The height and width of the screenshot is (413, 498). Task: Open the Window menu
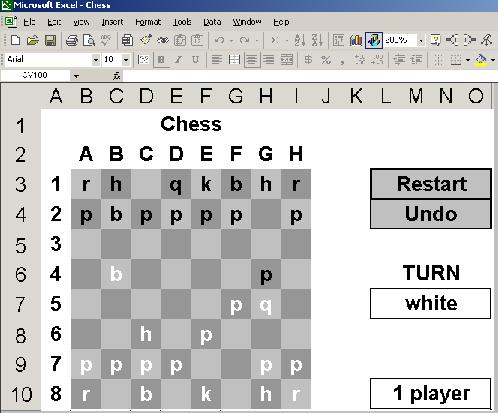(x=247, y=22)
